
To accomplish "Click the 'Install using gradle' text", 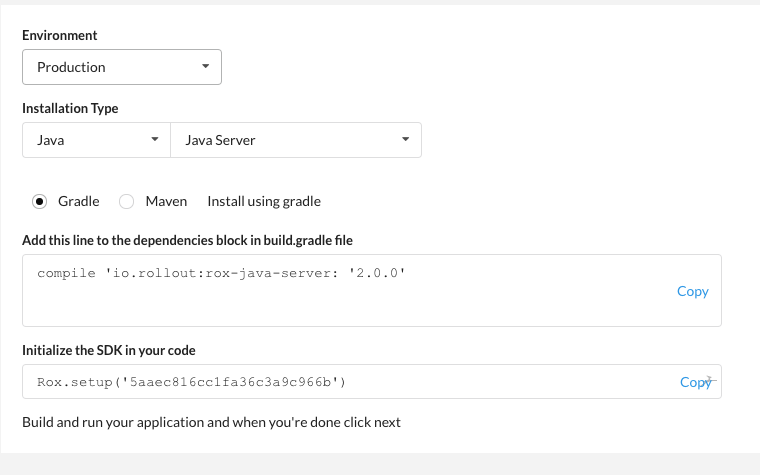I will coord(264,201).
